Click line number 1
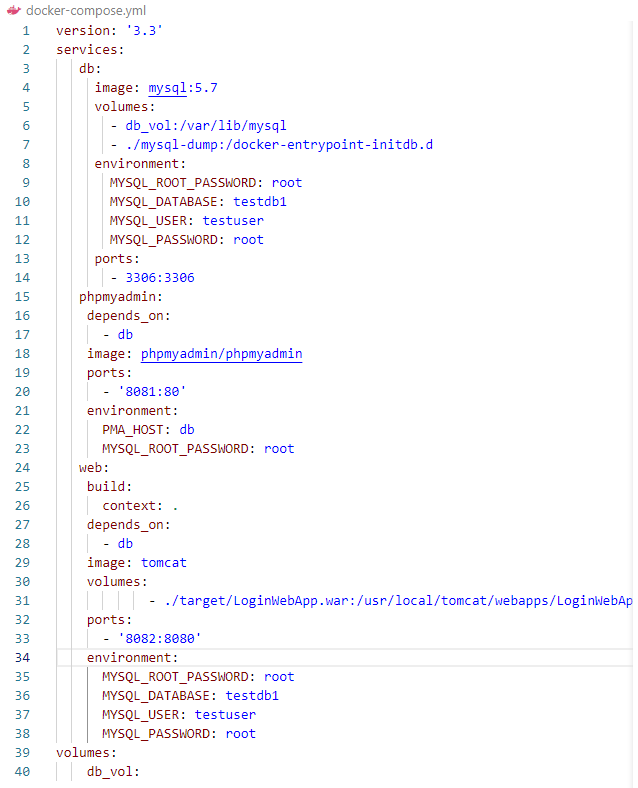 tap(26, 31)
